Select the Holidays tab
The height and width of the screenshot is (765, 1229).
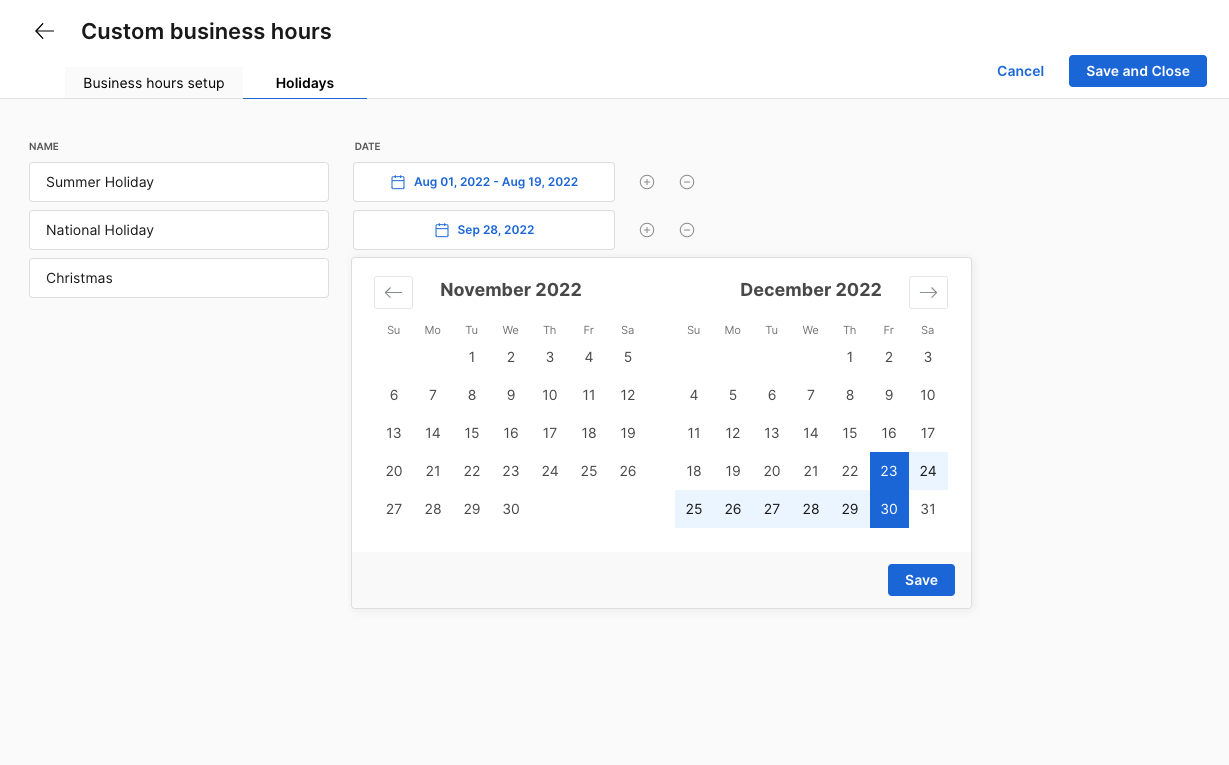pyautogui.click(x=305, y=83)
